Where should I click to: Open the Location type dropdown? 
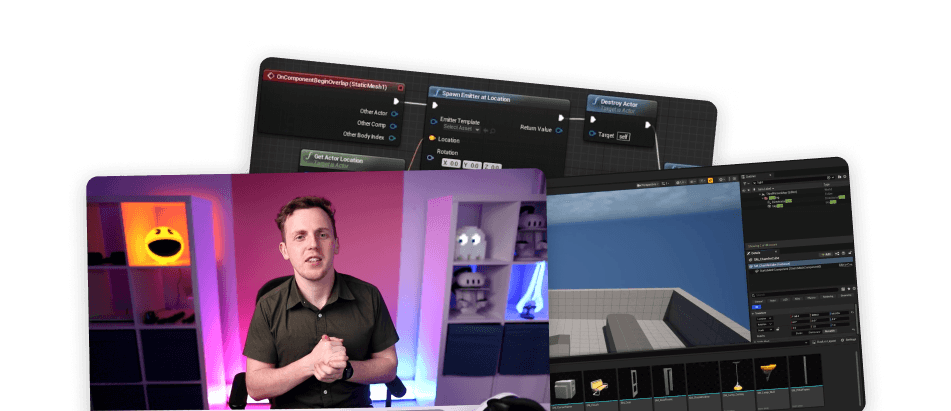[763, 318]
